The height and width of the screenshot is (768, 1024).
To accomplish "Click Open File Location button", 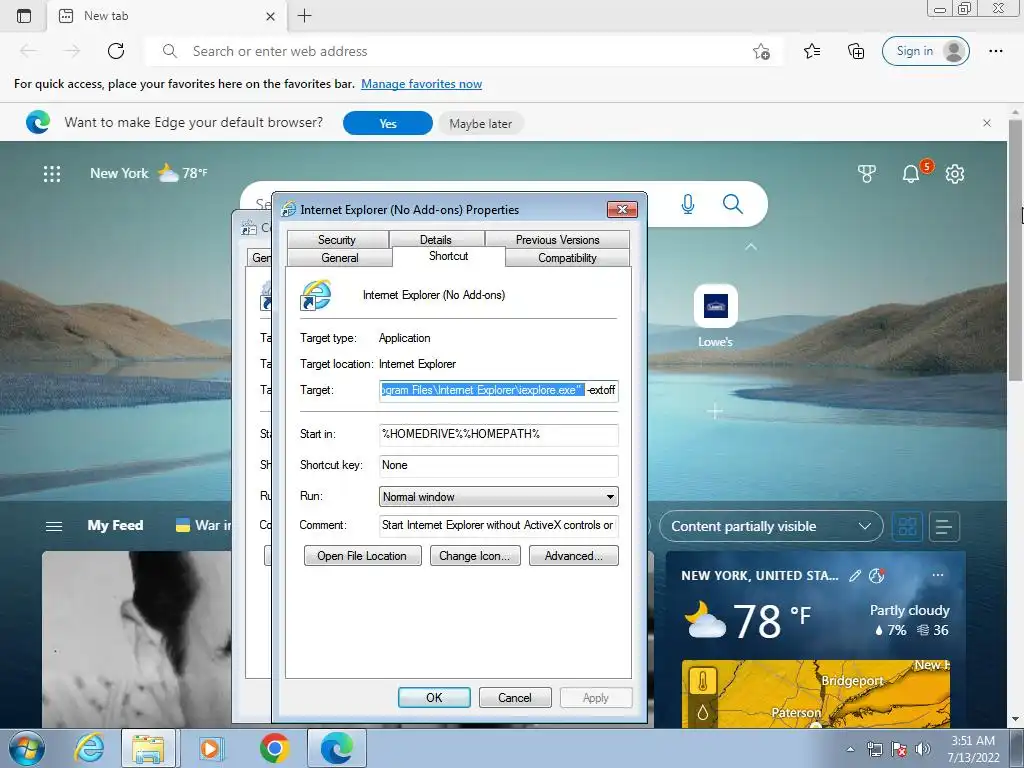I will click(362, 556).
